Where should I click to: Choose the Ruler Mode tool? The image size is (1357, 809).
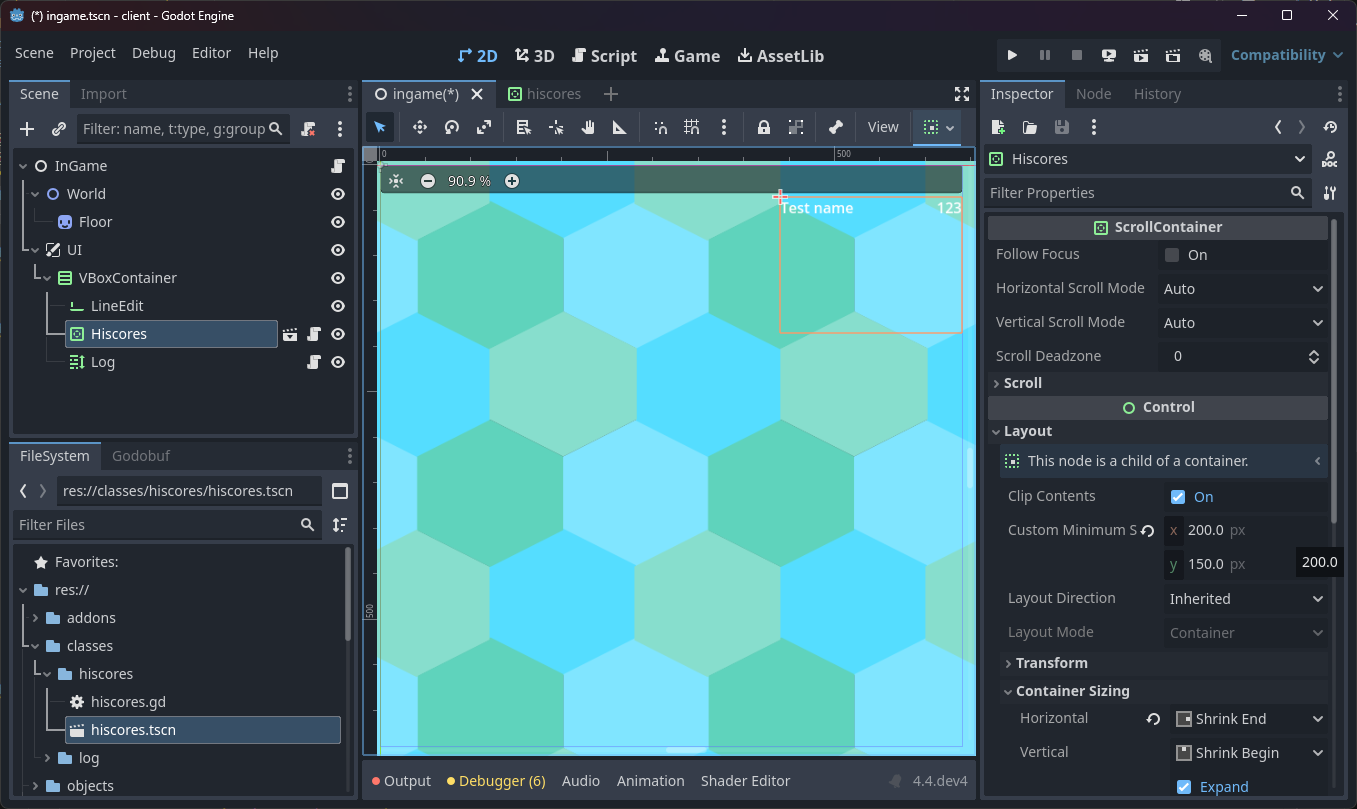[x=620, y=127]
